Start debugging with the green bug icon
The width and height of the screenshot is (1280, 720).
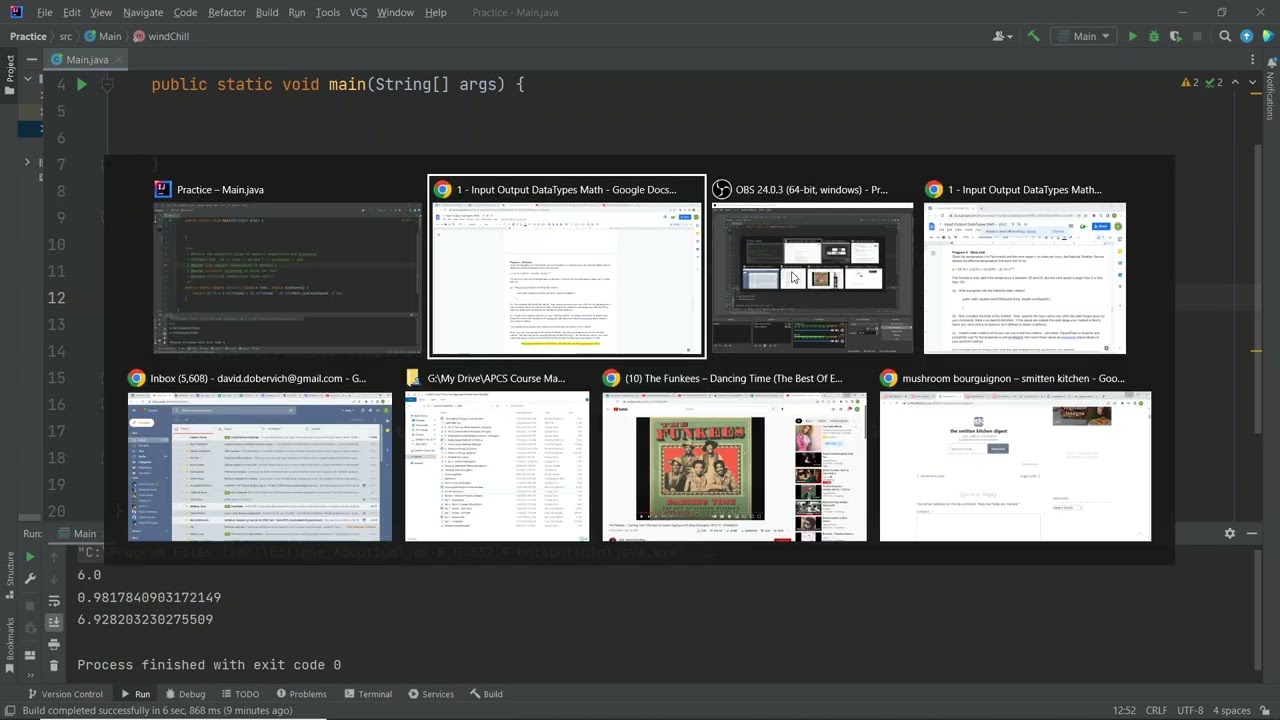[1154, 36]
